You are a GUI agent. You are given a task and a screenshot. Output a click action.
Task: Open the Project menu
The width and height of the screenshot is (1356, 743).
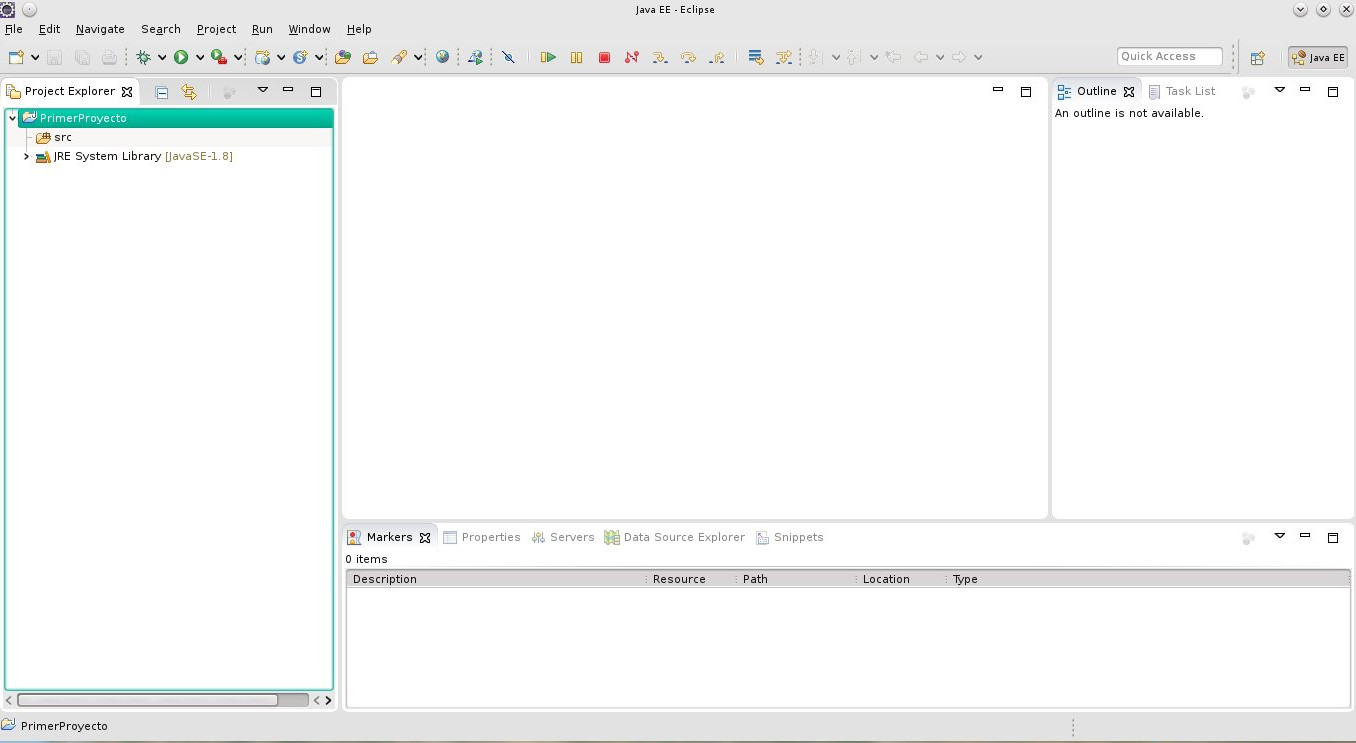click(216, 29)
